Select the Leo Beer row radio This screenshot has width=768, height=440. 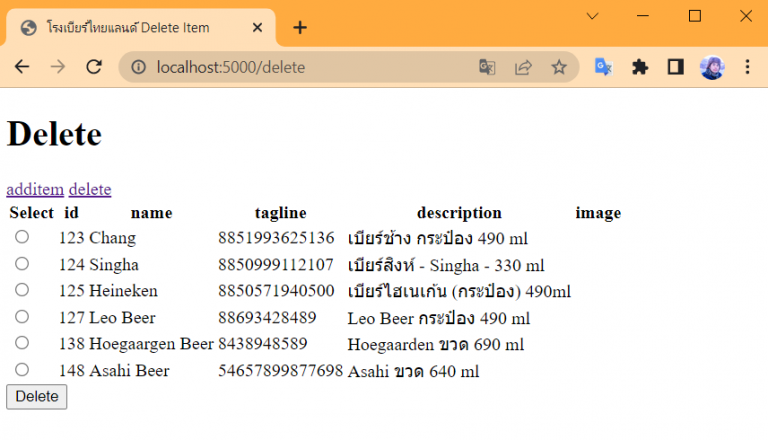click(22, 317)
